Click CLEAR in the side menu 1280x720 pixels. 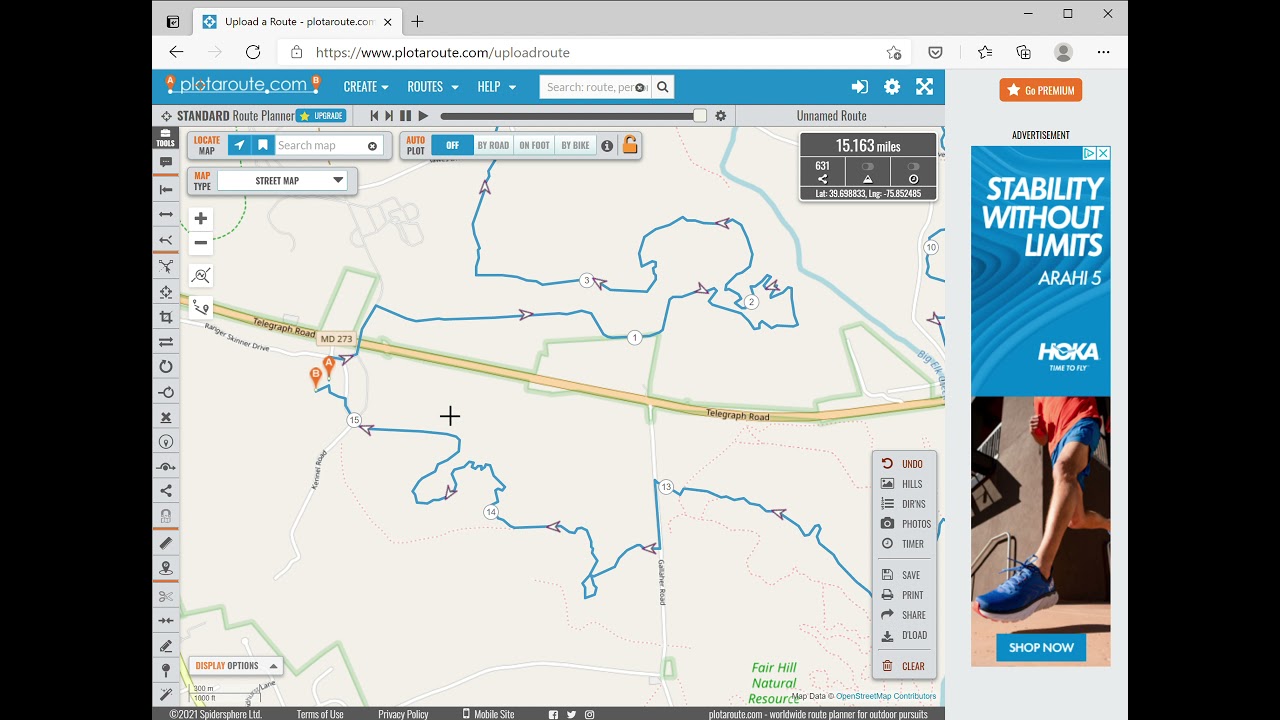coord(902,666)
